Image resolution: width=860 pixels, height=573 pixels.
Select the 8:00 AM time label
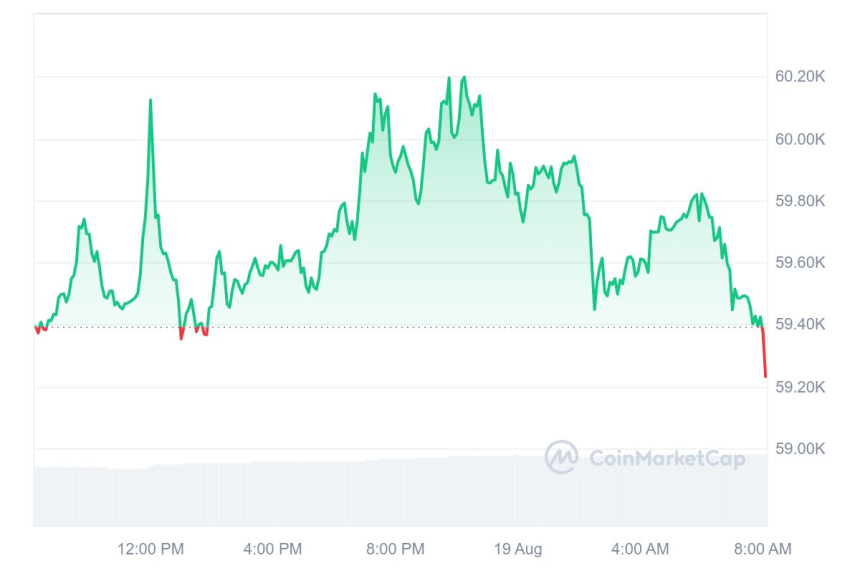coord(763,548)
